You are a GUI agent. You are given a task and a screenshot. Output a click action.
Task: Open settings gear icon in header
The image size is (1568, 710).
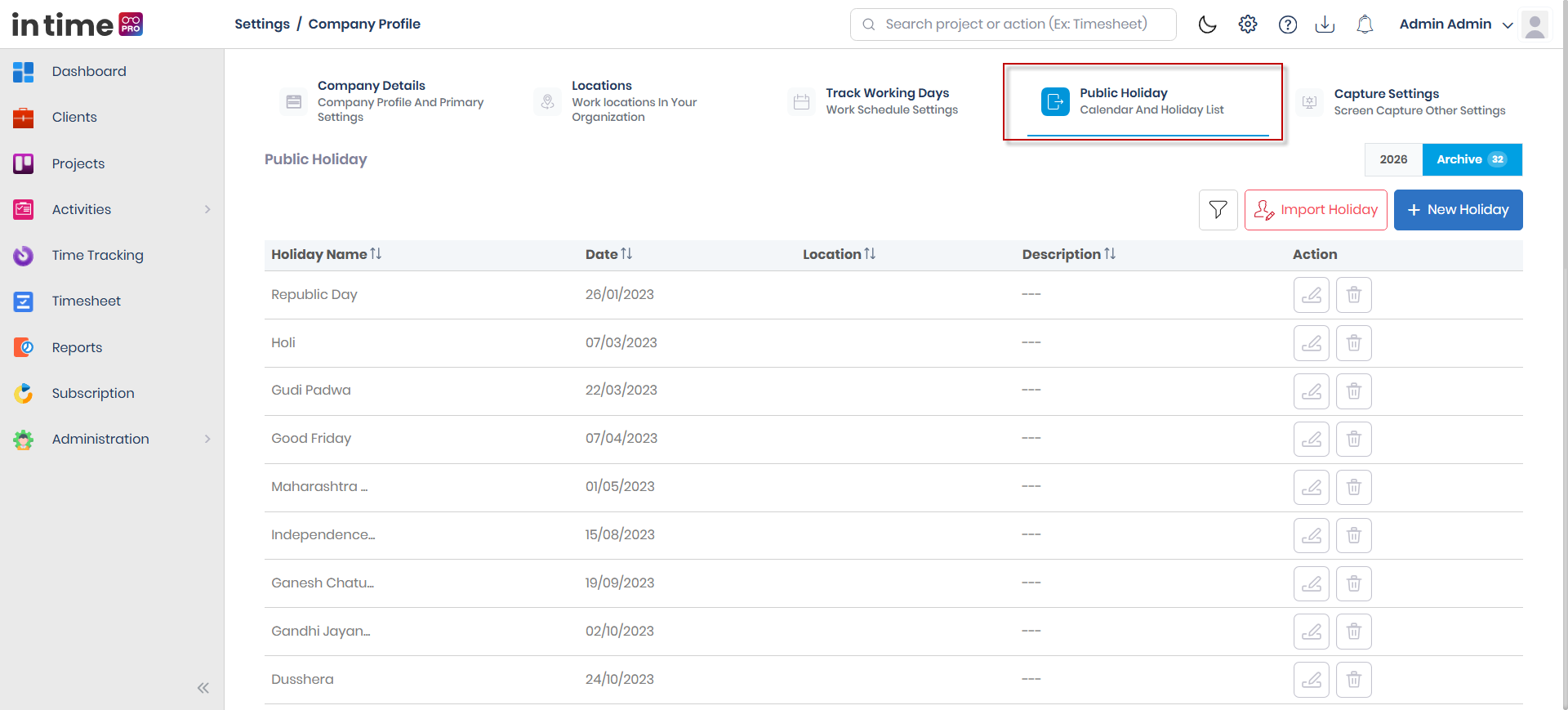coord(1248,25)
